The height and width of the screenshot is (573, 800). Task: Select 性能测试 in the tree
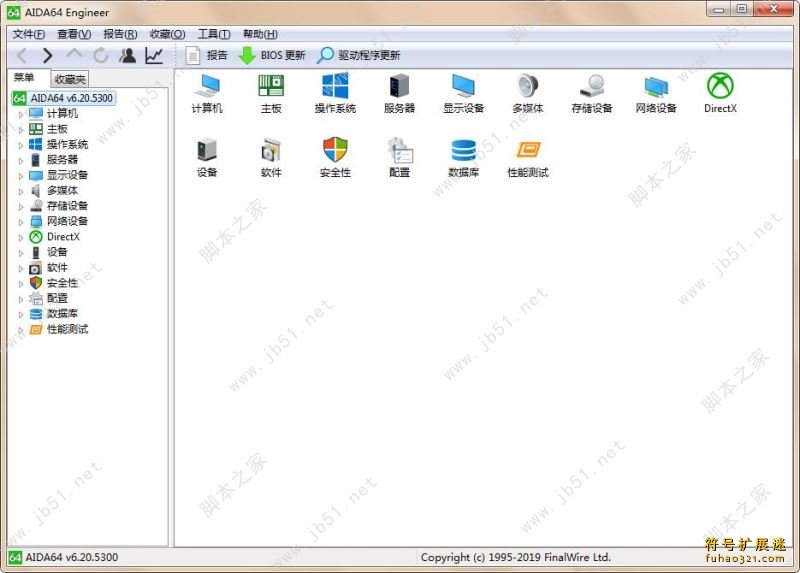[67, 329]
